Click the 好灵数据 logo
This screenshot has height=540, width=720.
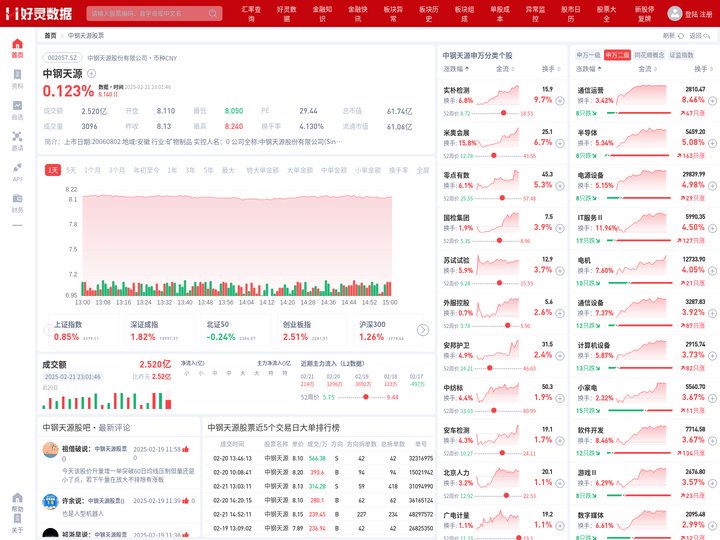[x=39, y=13]
